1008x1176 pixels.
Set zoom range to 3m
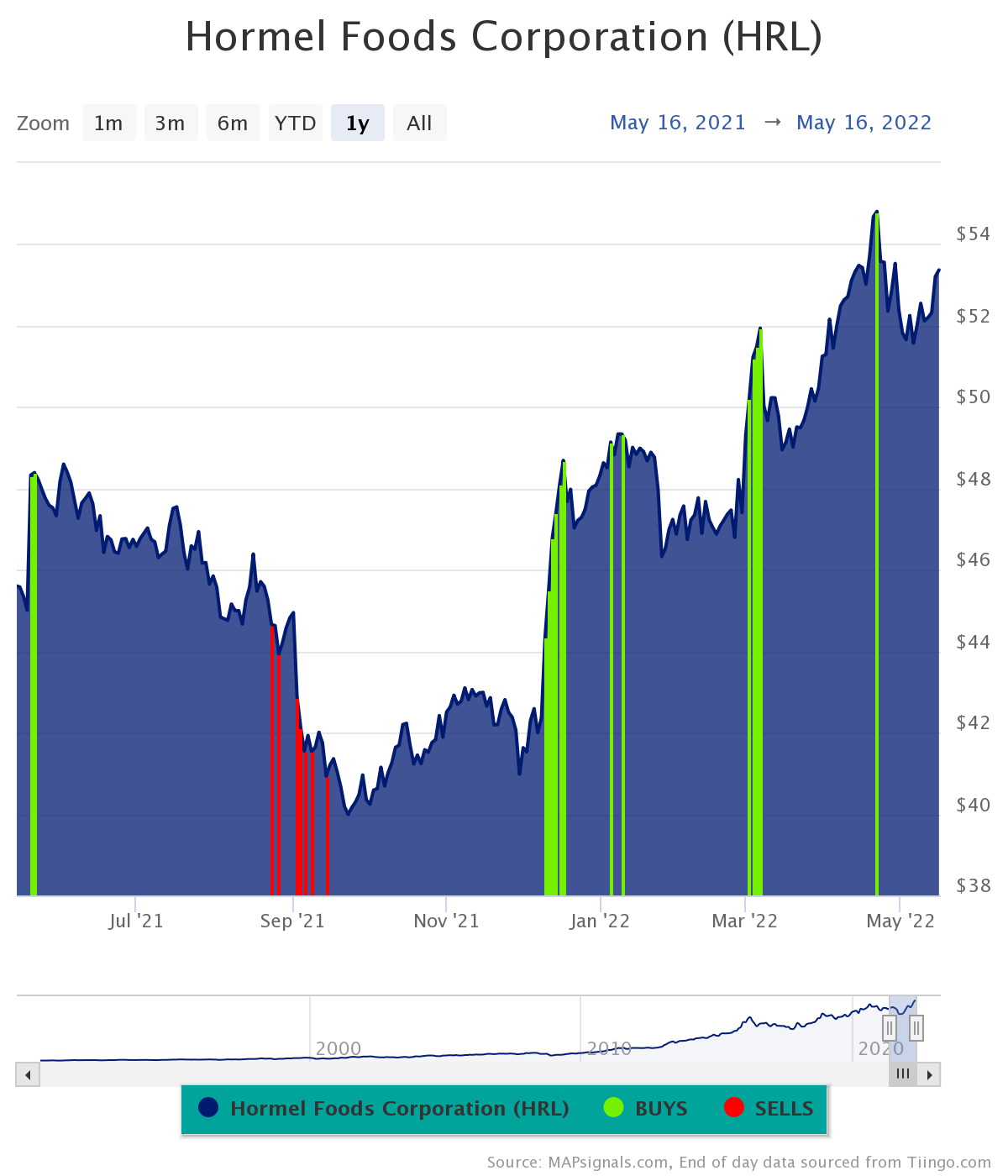tap(171, 123)
